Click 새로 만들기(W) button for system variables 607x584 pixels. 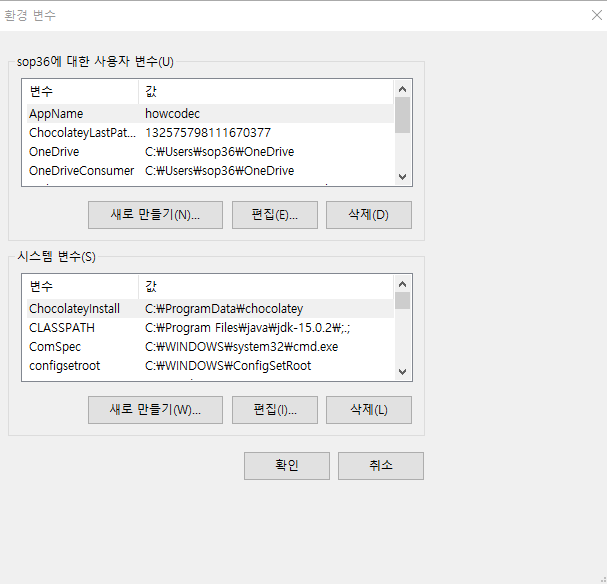(155, 410)
